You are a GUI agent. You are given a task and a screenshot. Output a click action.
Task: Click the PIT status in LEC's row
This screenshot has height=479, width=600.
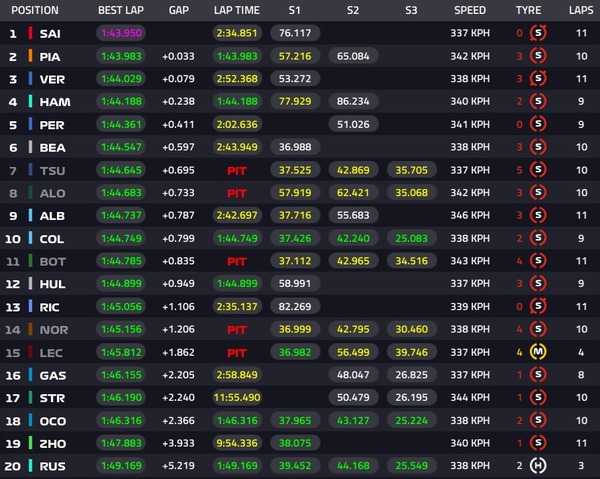pyautogui.click(x=236, y=352)
